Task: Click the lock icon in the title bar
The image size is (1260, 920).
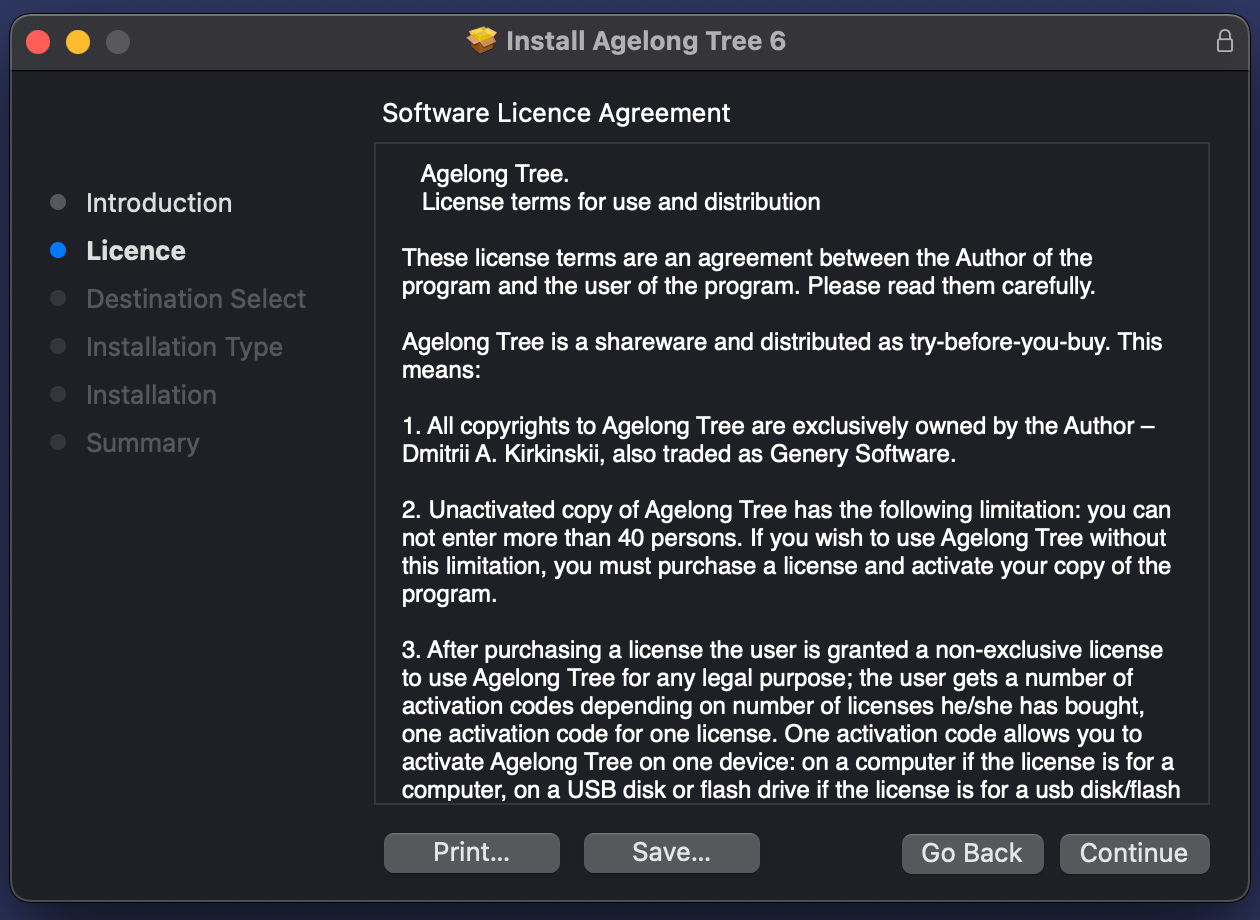Action: coord(1224,41)
